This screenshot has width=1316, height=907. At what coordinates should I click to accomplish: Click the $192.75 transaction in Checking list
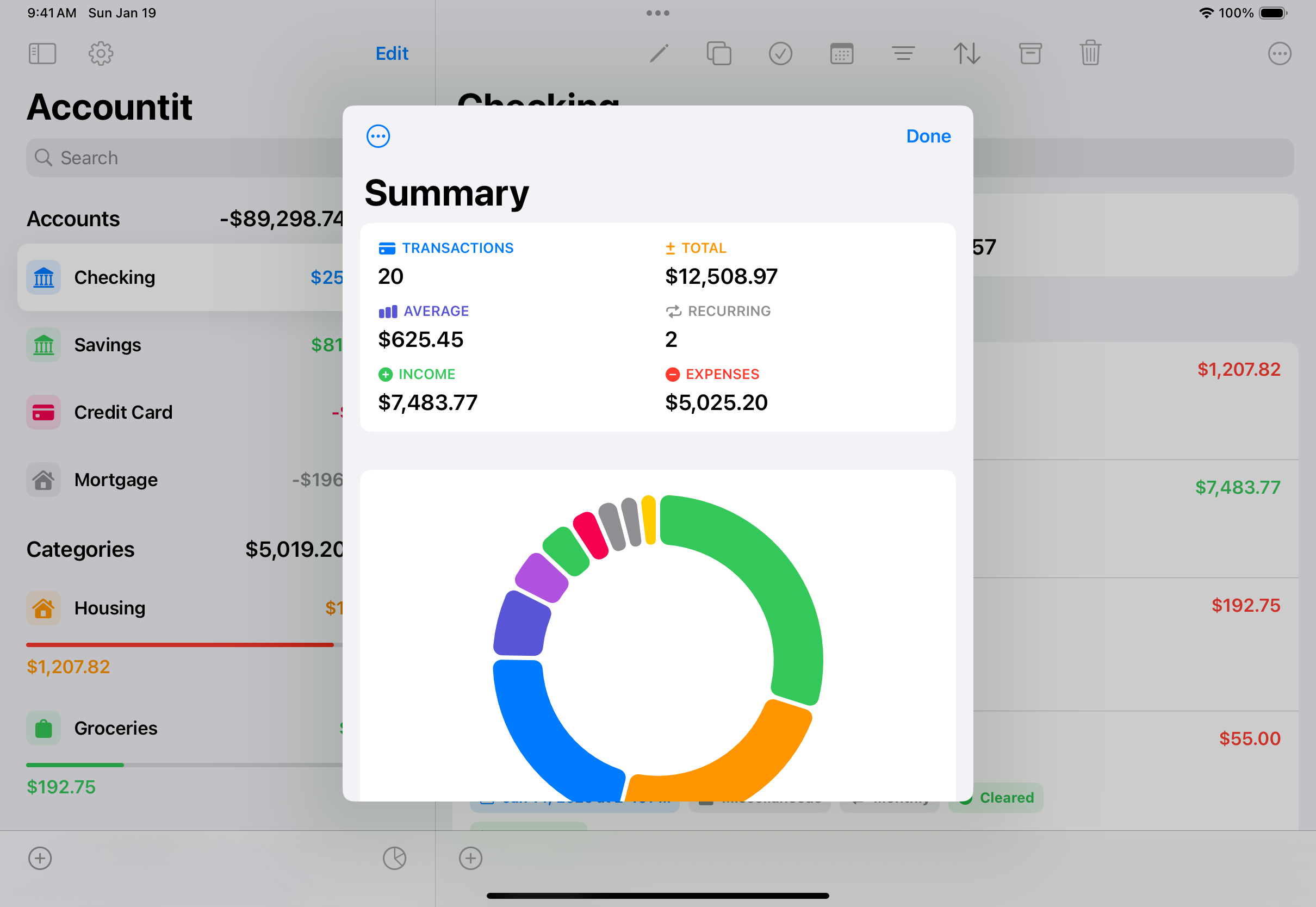(x=1245, y=605)
